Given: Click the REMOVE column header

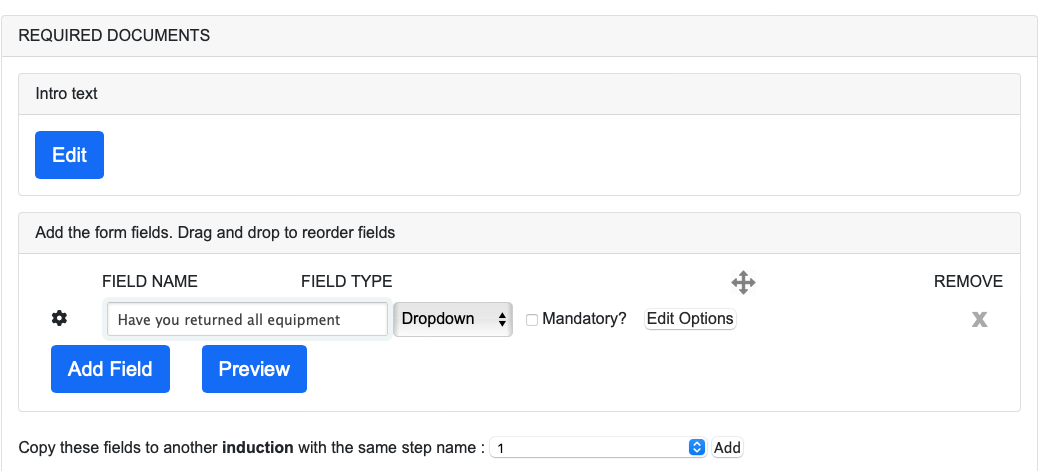Looking at the screenshot, I should pyautogui.click(x=967, y=282).
